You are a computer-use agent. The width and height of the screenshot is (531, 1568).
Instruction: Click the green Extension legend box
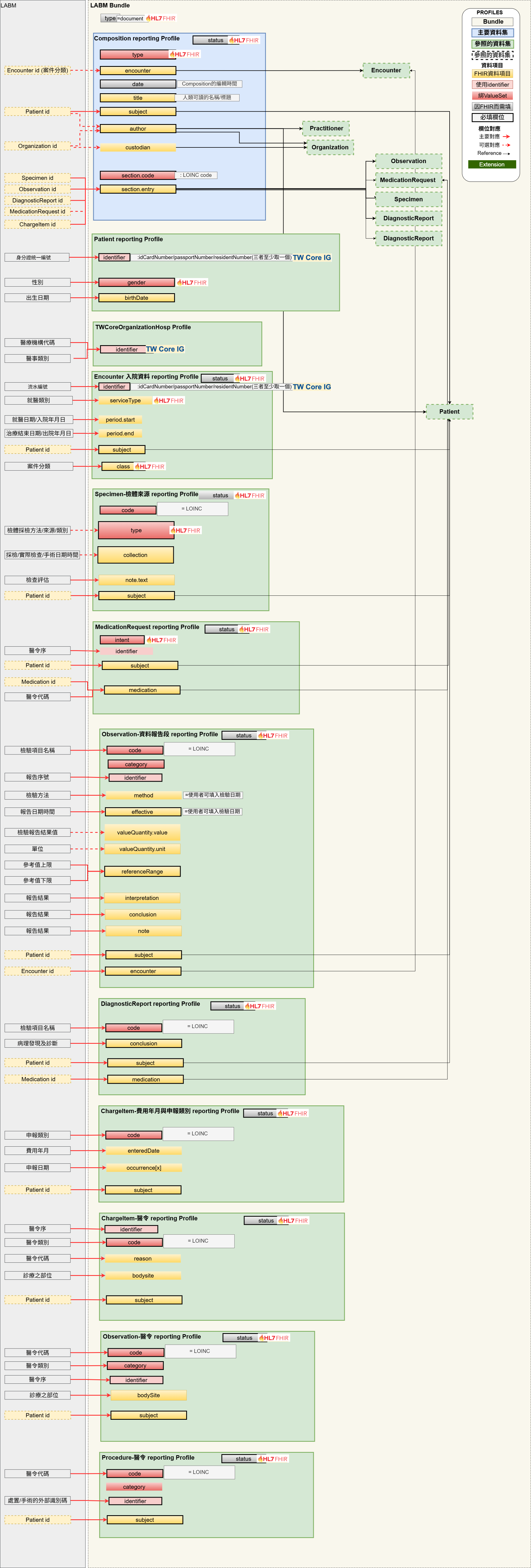coord(492,164)
